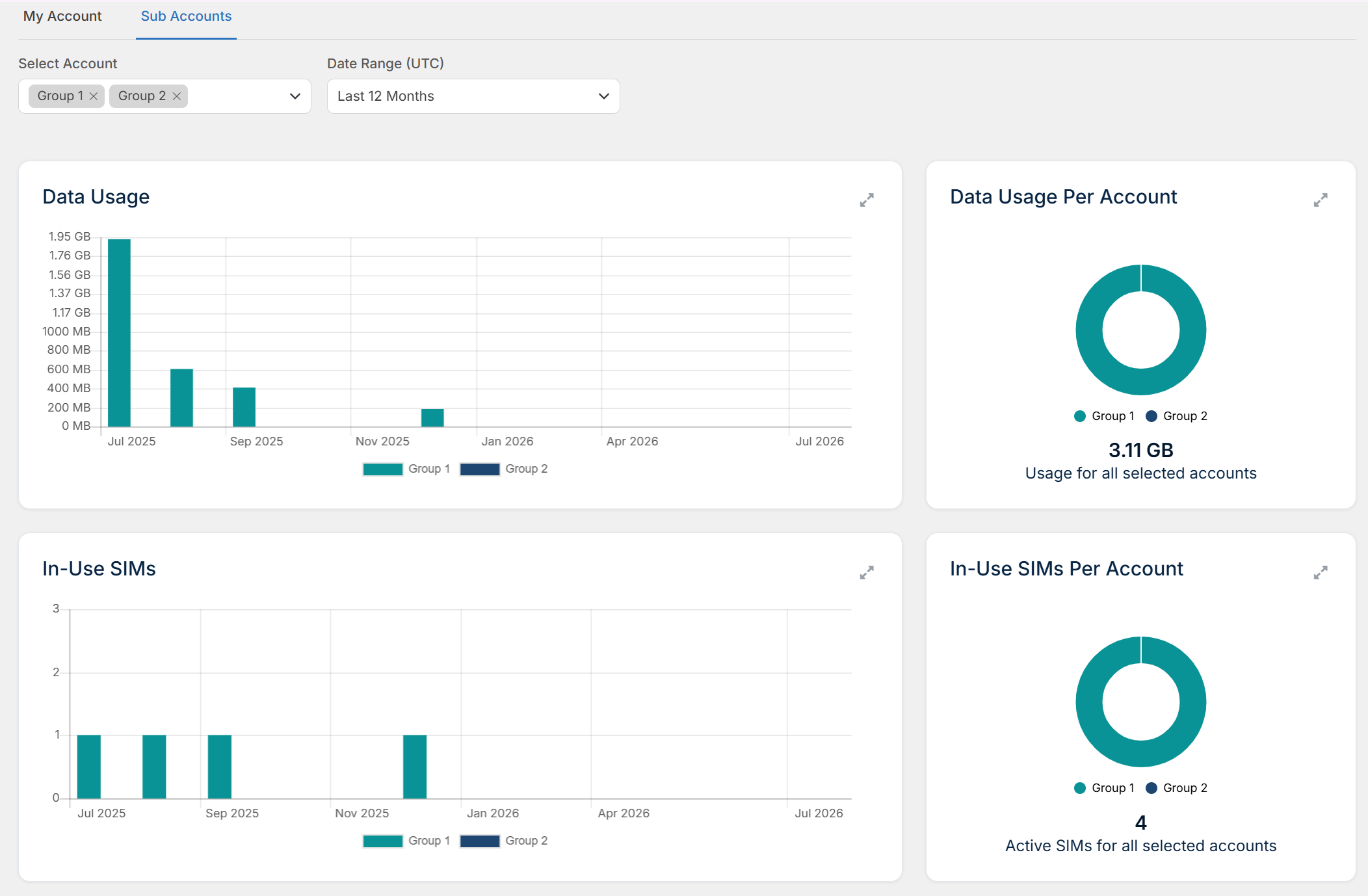Viewport: 1368px width, 896px height.
Task: Expand the Data Usage chart
Action: coord(867,200)
